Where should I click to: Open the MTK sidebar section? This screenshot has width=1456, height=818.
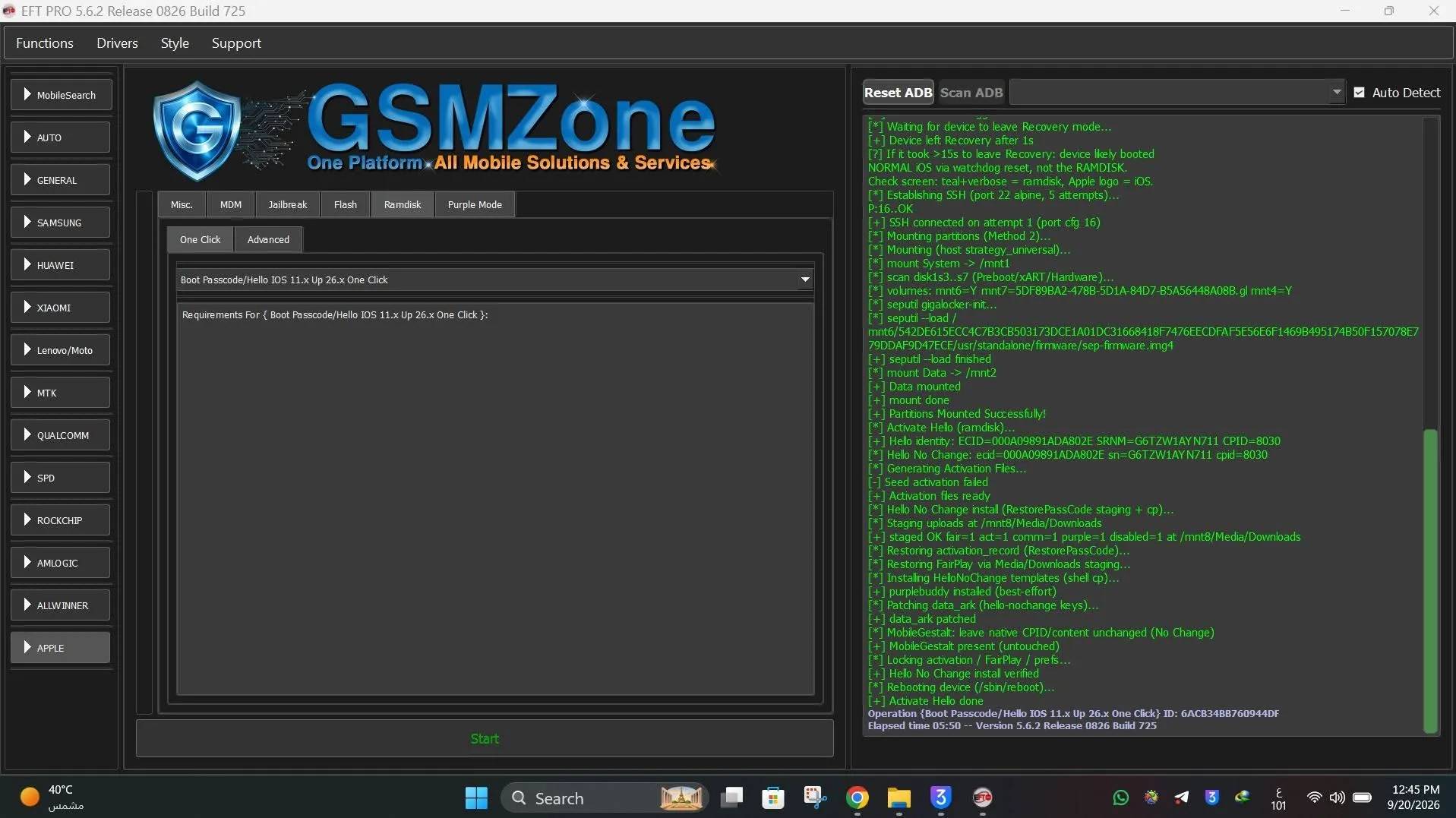[61, 393]
